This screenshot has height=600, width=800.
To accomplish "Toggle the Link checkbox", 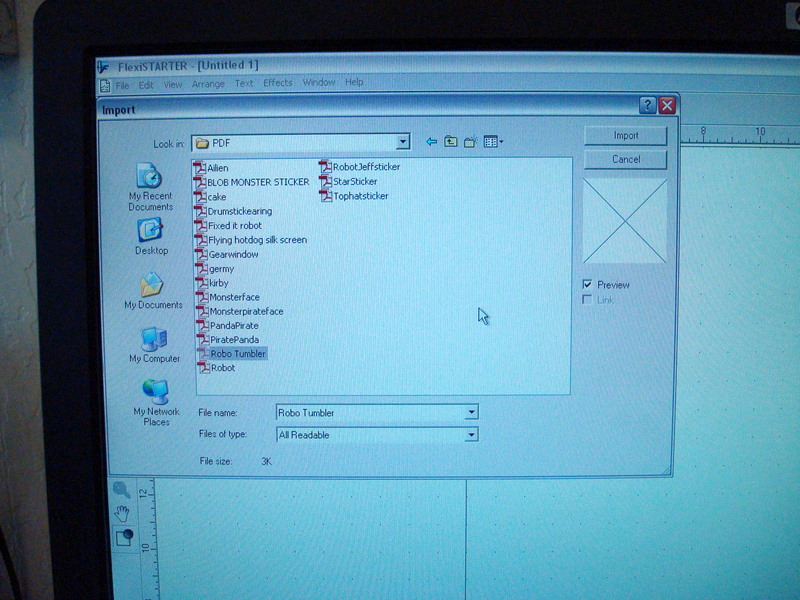I will click(x=587, y=299).
